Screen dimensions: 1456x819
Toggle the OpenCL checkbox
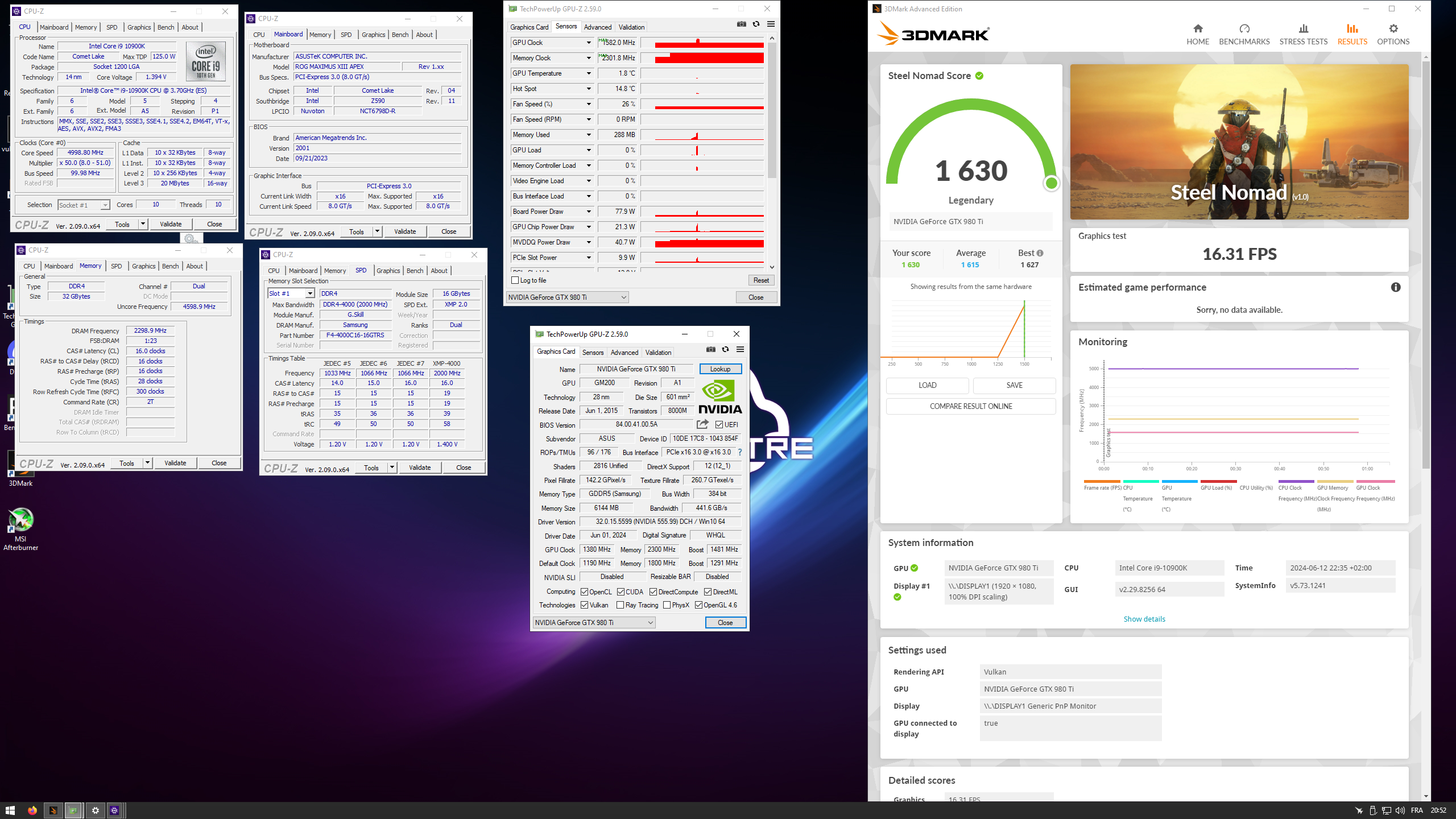pyautogui.click(x=584, y=592)
